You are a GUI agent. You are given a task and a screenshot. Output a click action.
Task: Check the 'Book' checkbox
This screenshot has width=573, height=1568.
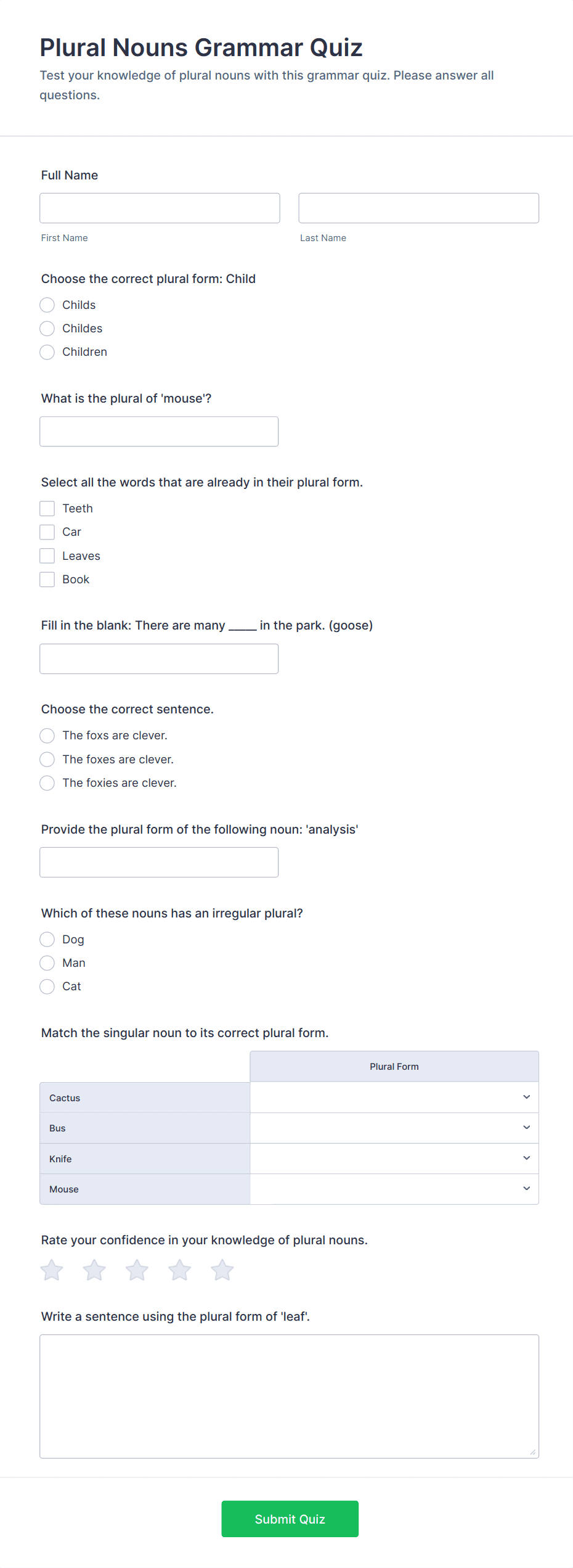[x=47, y=580]
